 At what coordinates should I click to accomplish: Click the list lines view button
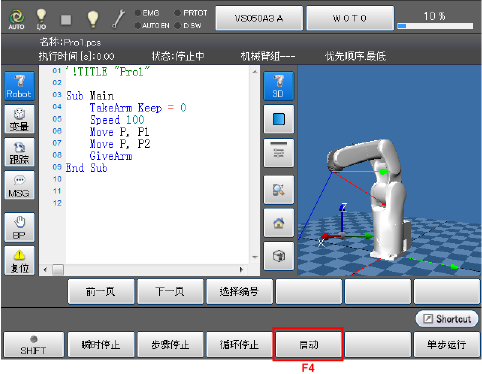279,152
